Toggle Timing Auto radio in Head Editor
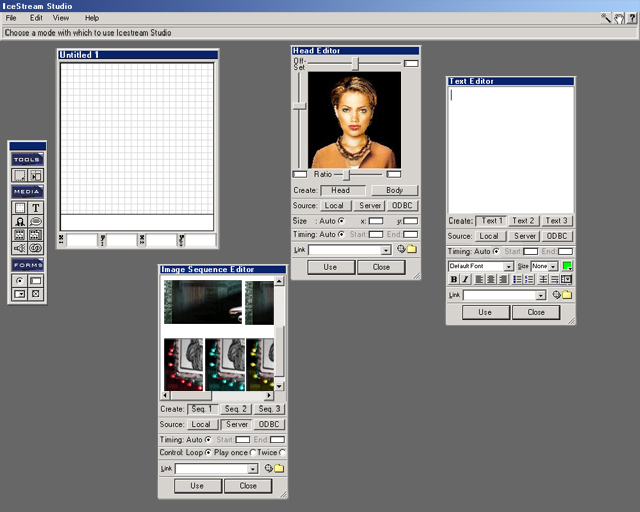The width and height of the screenshot is (640, 512). tap(341, 234)
